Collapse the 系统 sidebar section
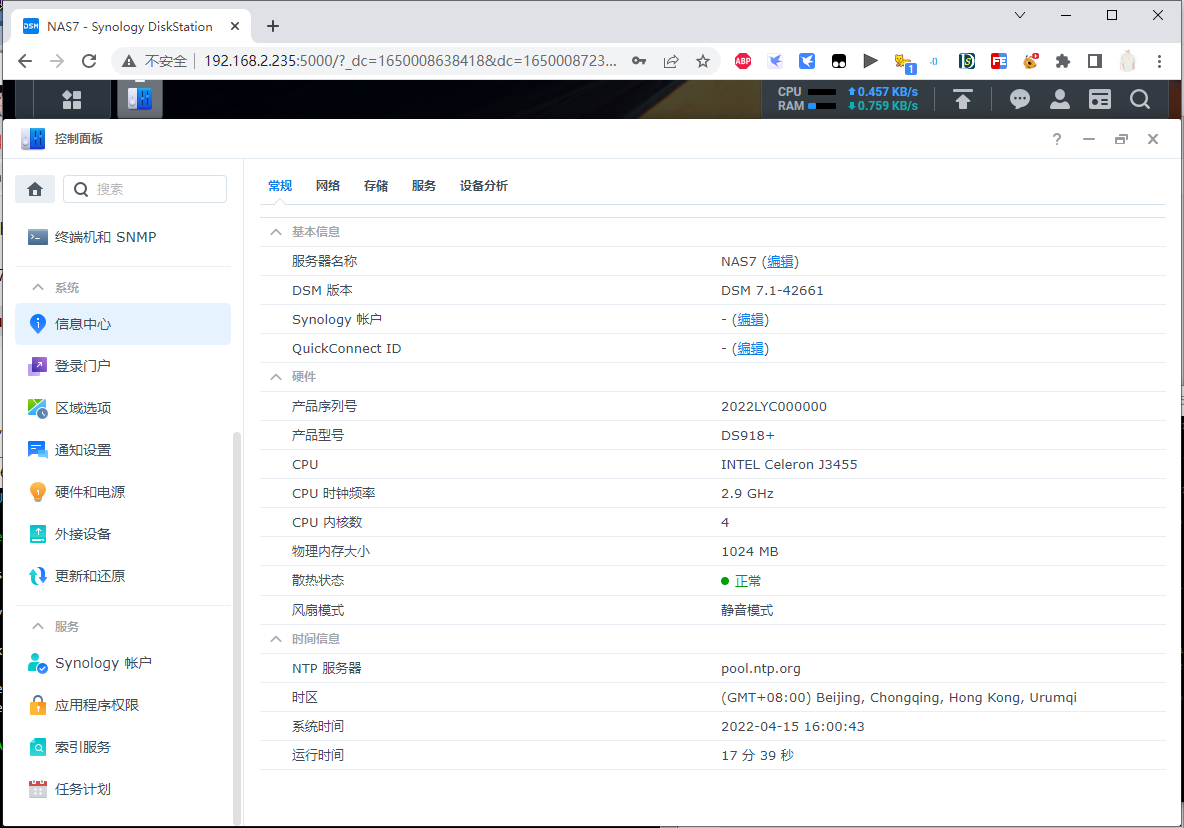Image resolution: width=1184 pixels, height=828 pixels. coord(38,288)
